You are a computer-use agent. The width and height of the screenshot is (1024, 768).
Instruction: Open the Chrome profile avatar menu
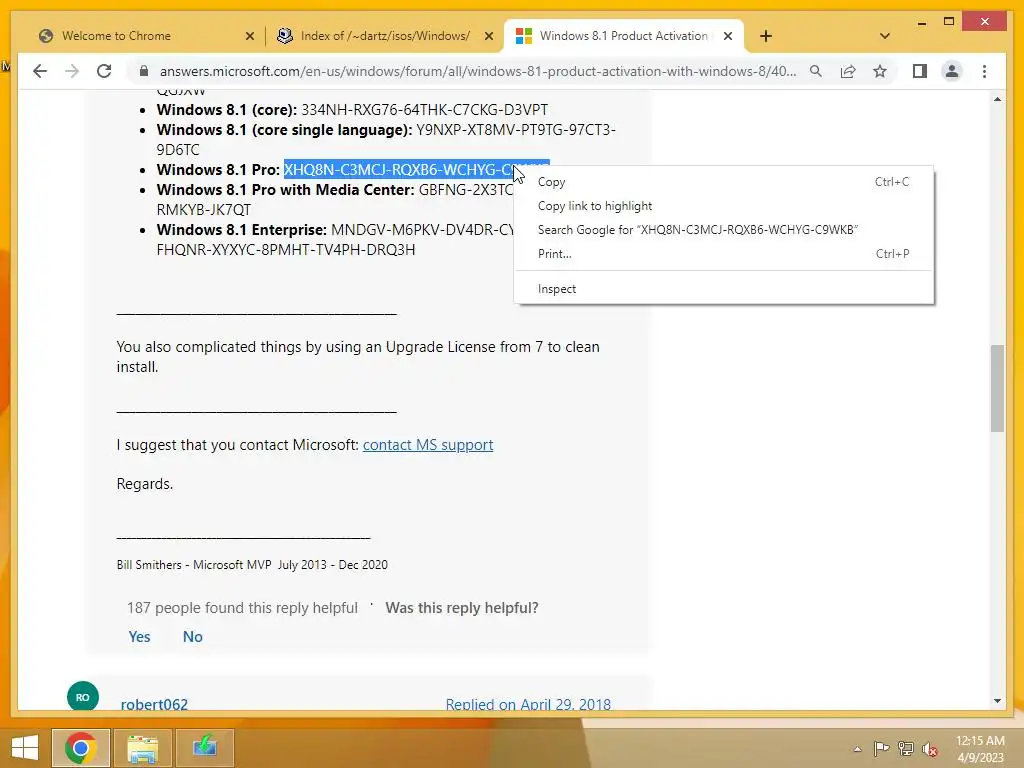952,71
